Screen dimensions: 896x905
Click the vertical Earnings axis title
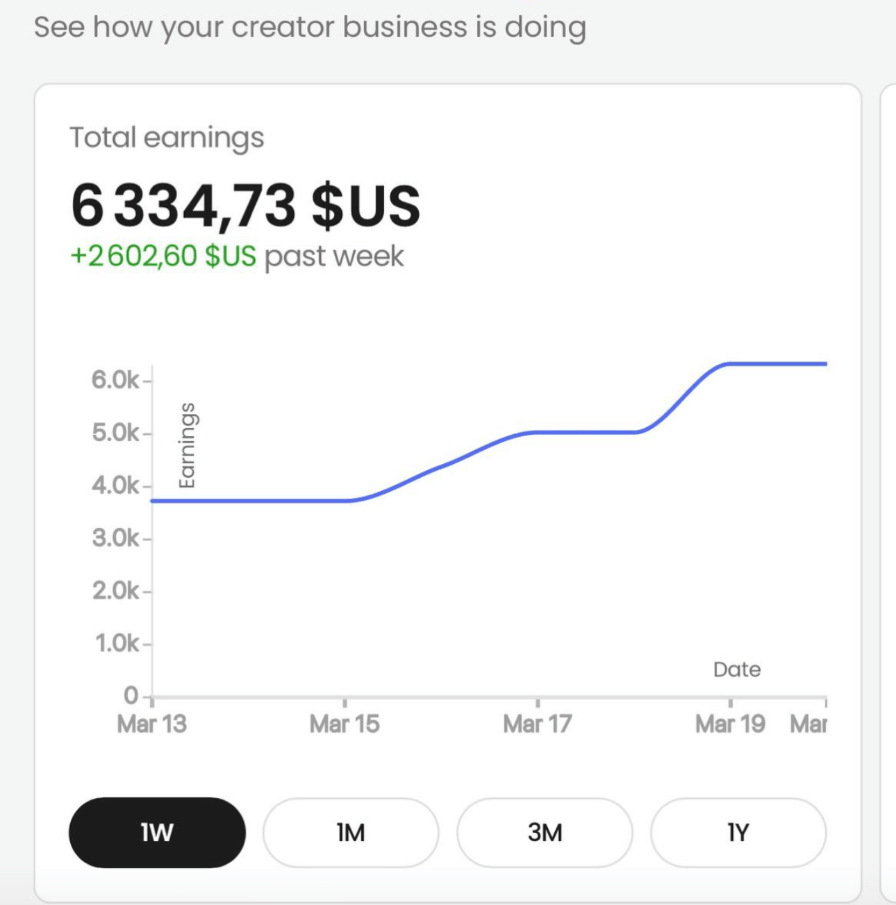point(187,445)
